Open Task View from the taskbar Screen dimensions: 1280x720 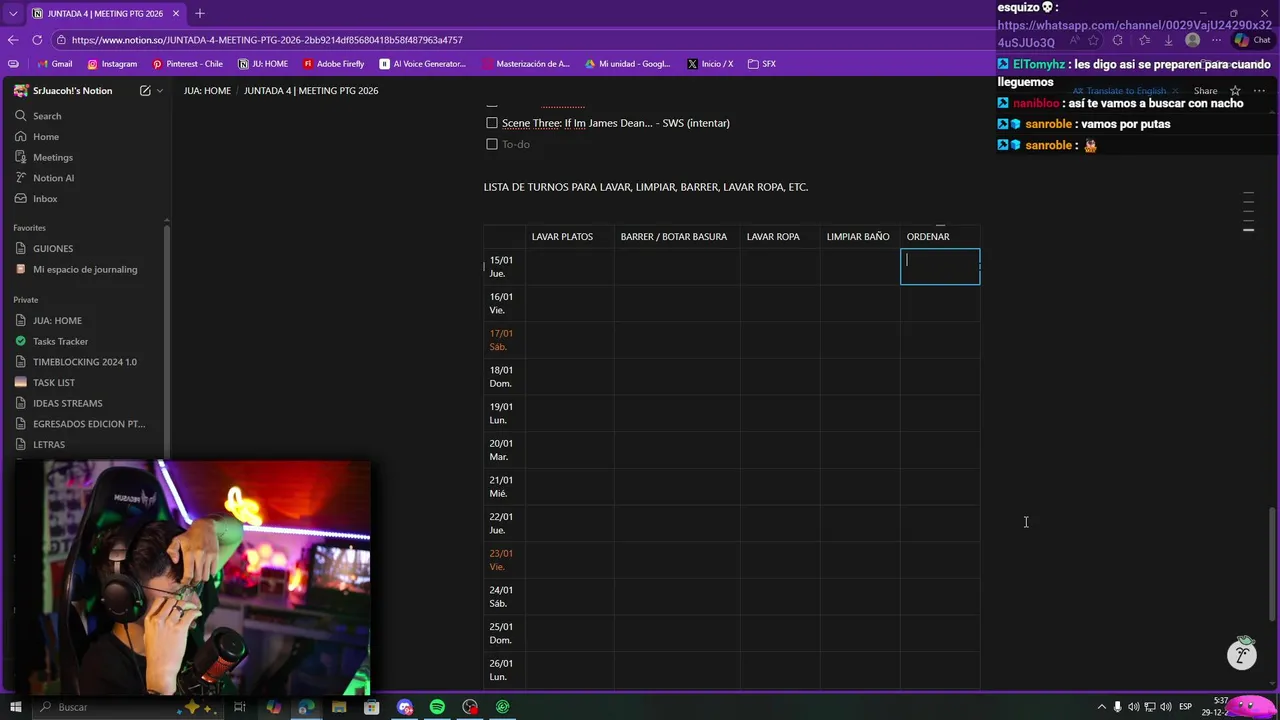click(x=240, y=707)
